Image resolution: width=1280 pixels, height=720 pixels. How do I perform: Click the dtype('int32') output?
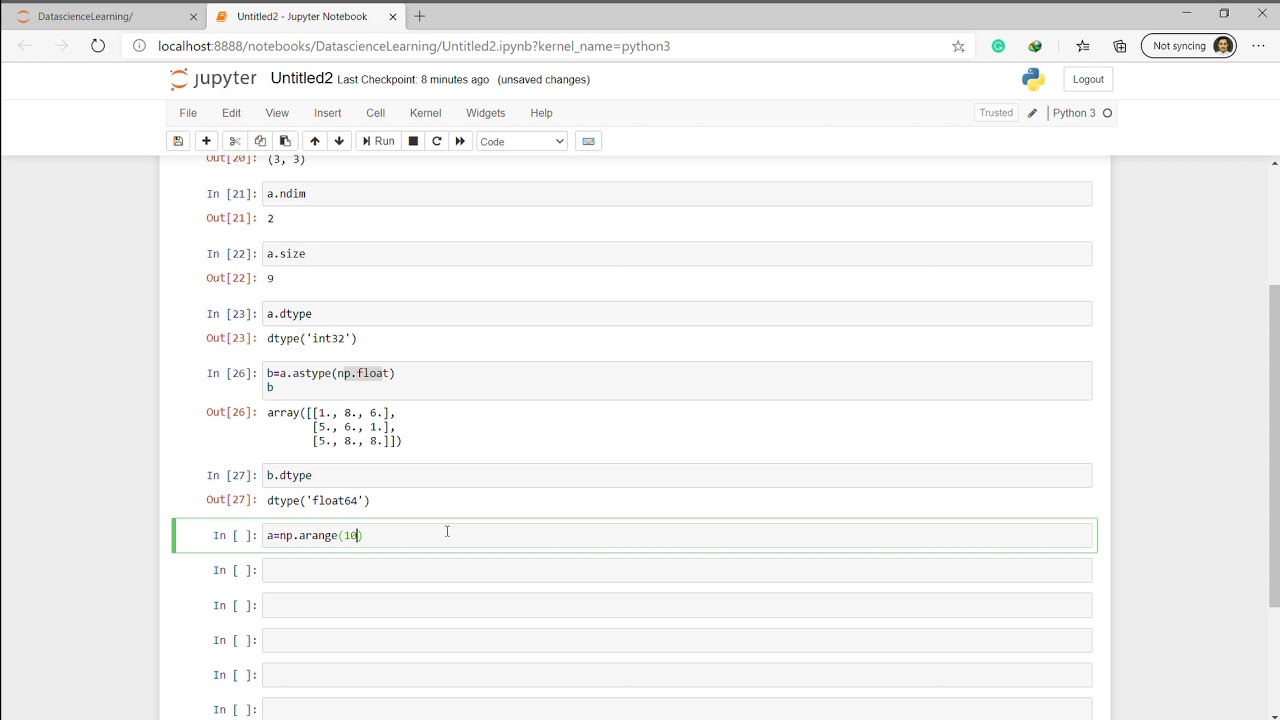(x=312, y=338)
